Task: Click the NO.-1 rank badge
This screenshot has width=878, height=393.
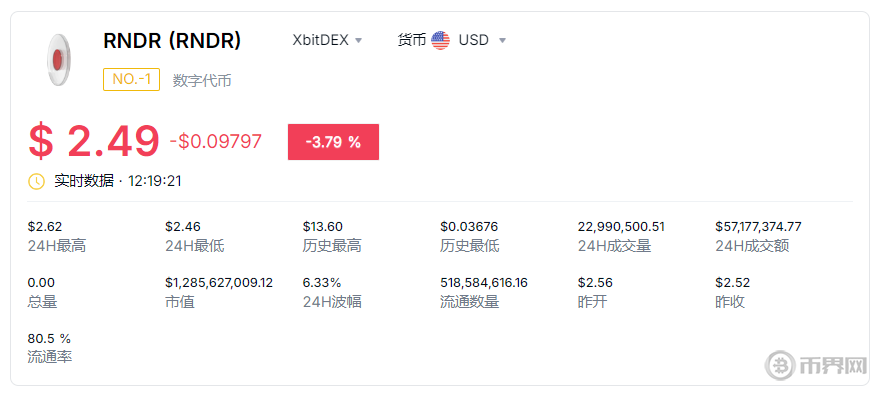Action: (x=132, y=79)
